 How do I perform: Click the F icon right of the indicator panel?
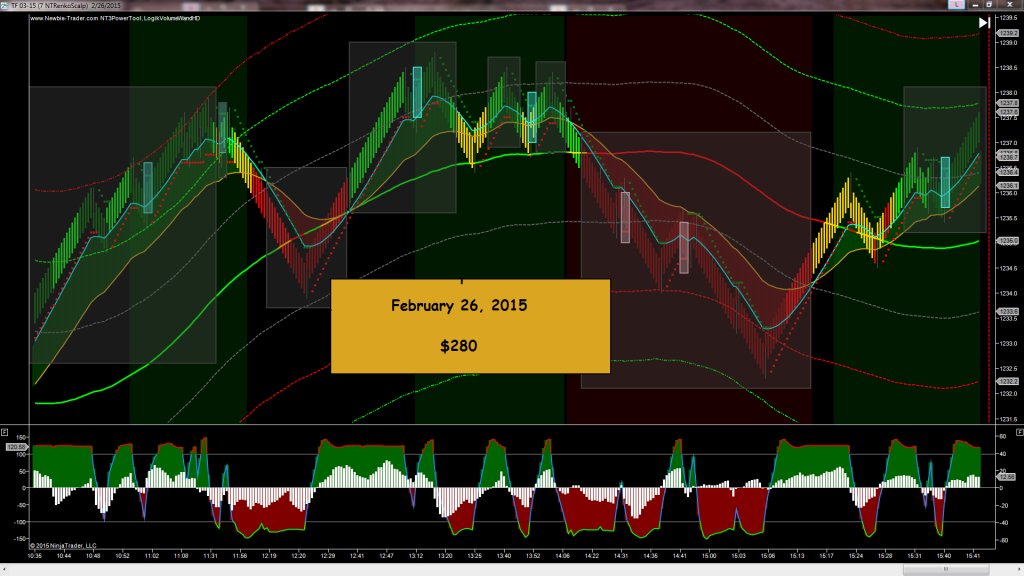point(1019,432)
